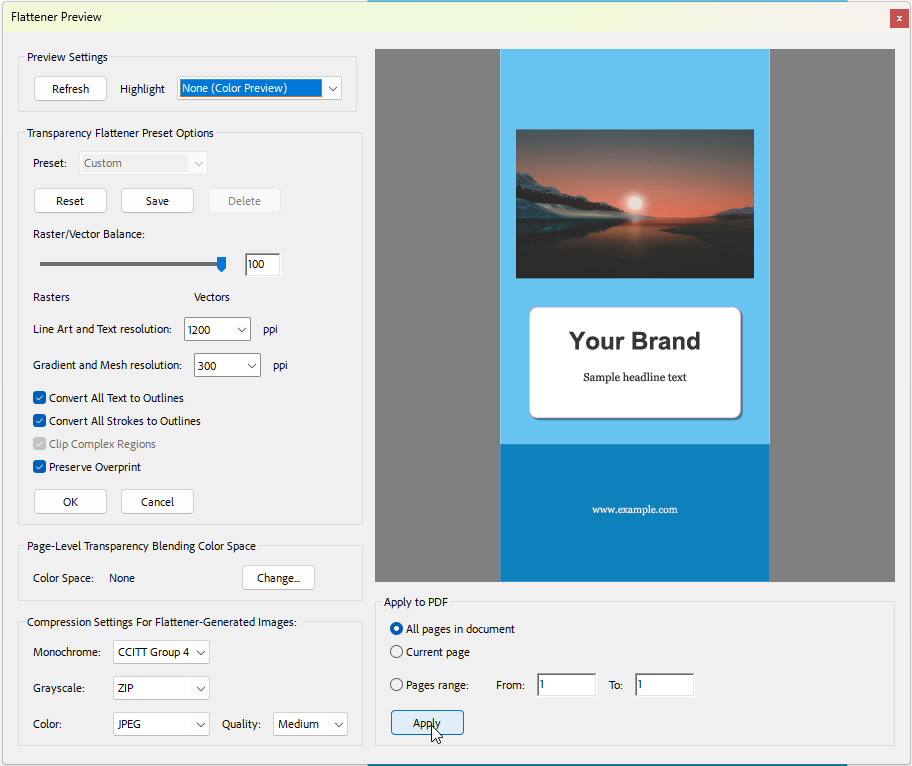Open the Grayscale compression dropdown

point(161,688)
